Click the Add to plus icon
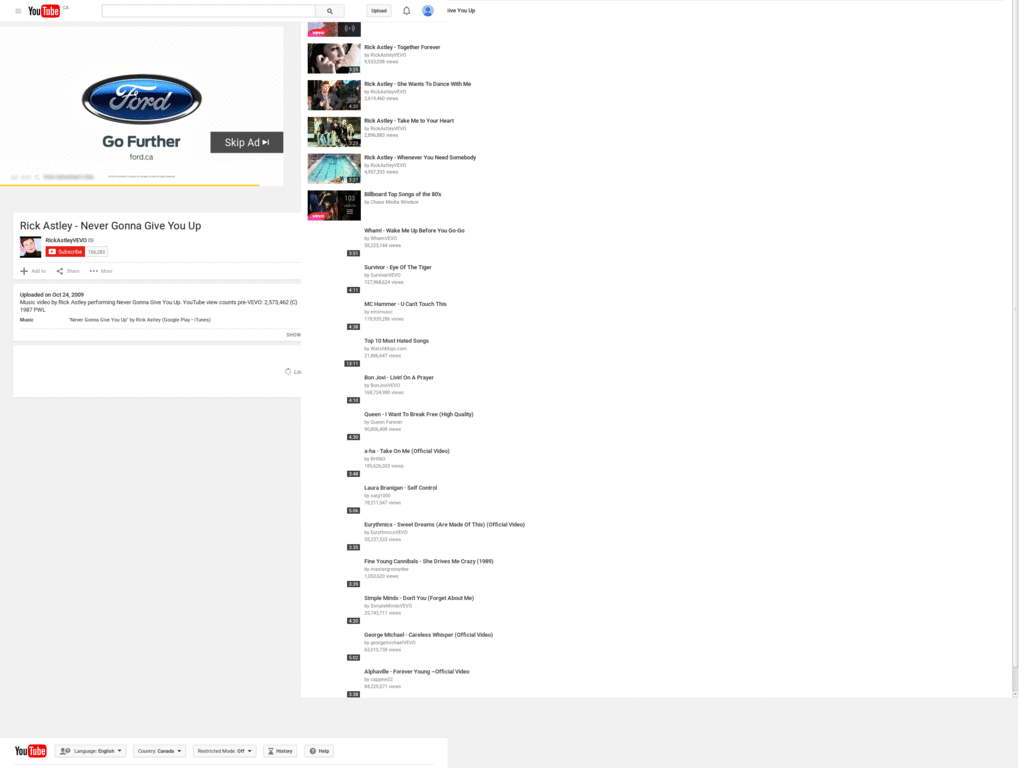 24,271
